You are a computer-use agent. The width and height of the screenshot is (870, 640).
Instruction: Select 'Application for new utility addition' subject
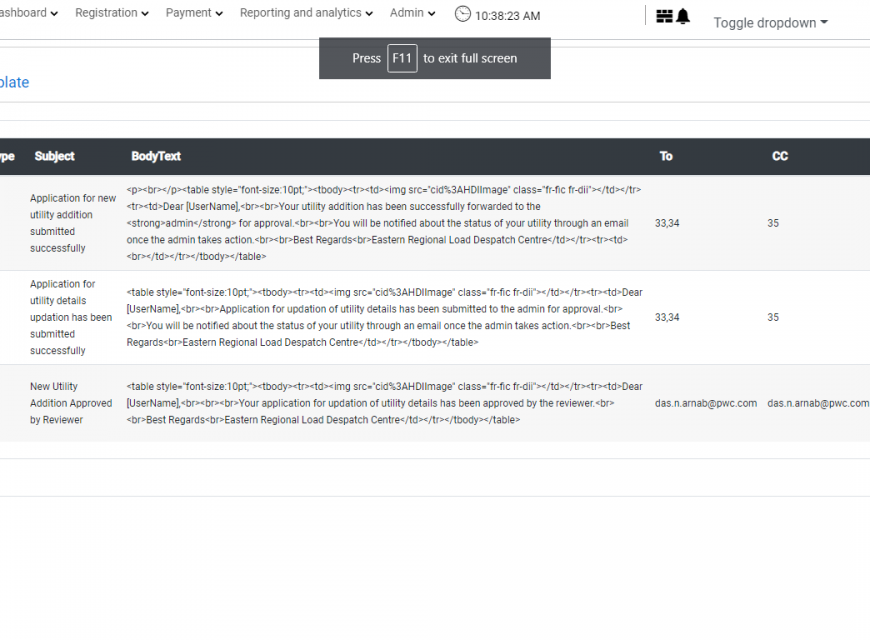[72, 223]
